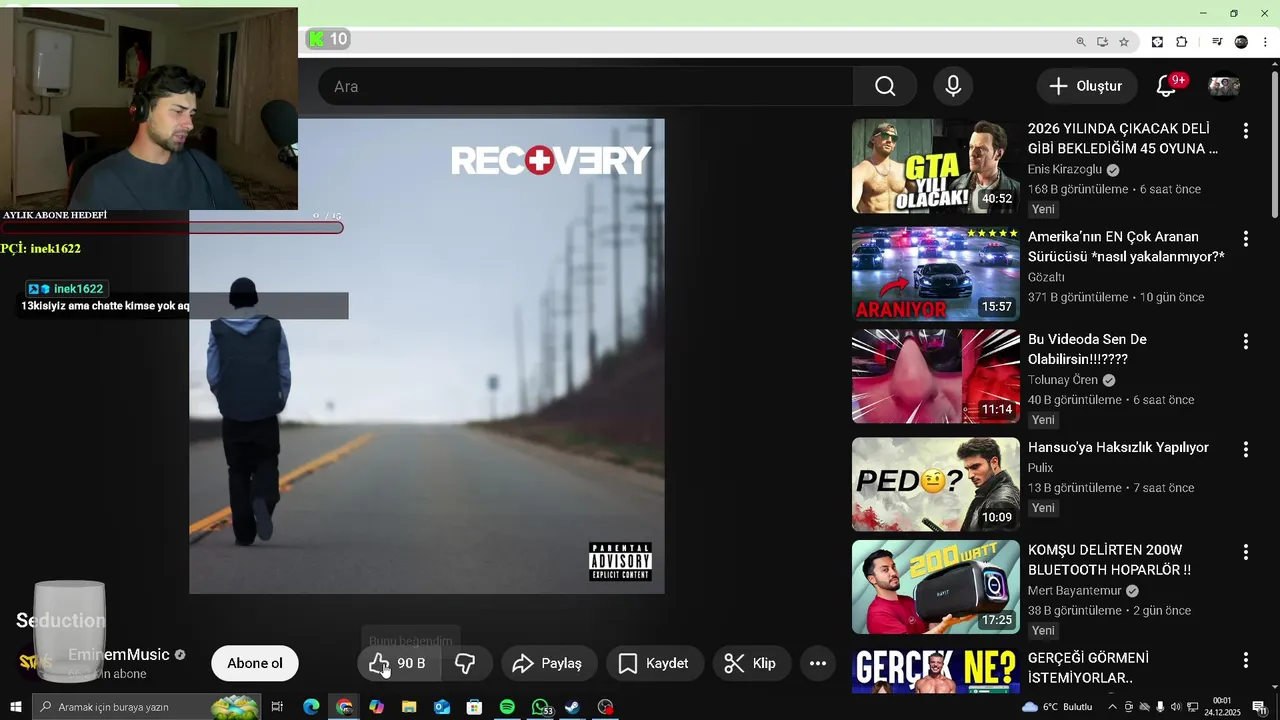Click the volume icon in system tray
Image resolution: width=1280 pixels, height=720 pixels.
click(x=1176, y=707)
